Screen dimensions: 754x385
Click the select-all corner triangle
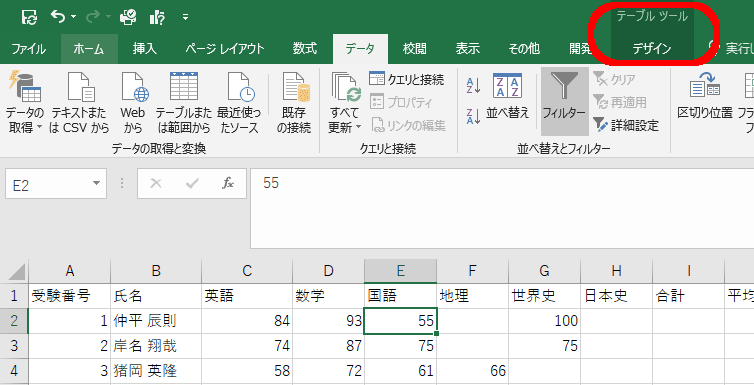[16, 272]
